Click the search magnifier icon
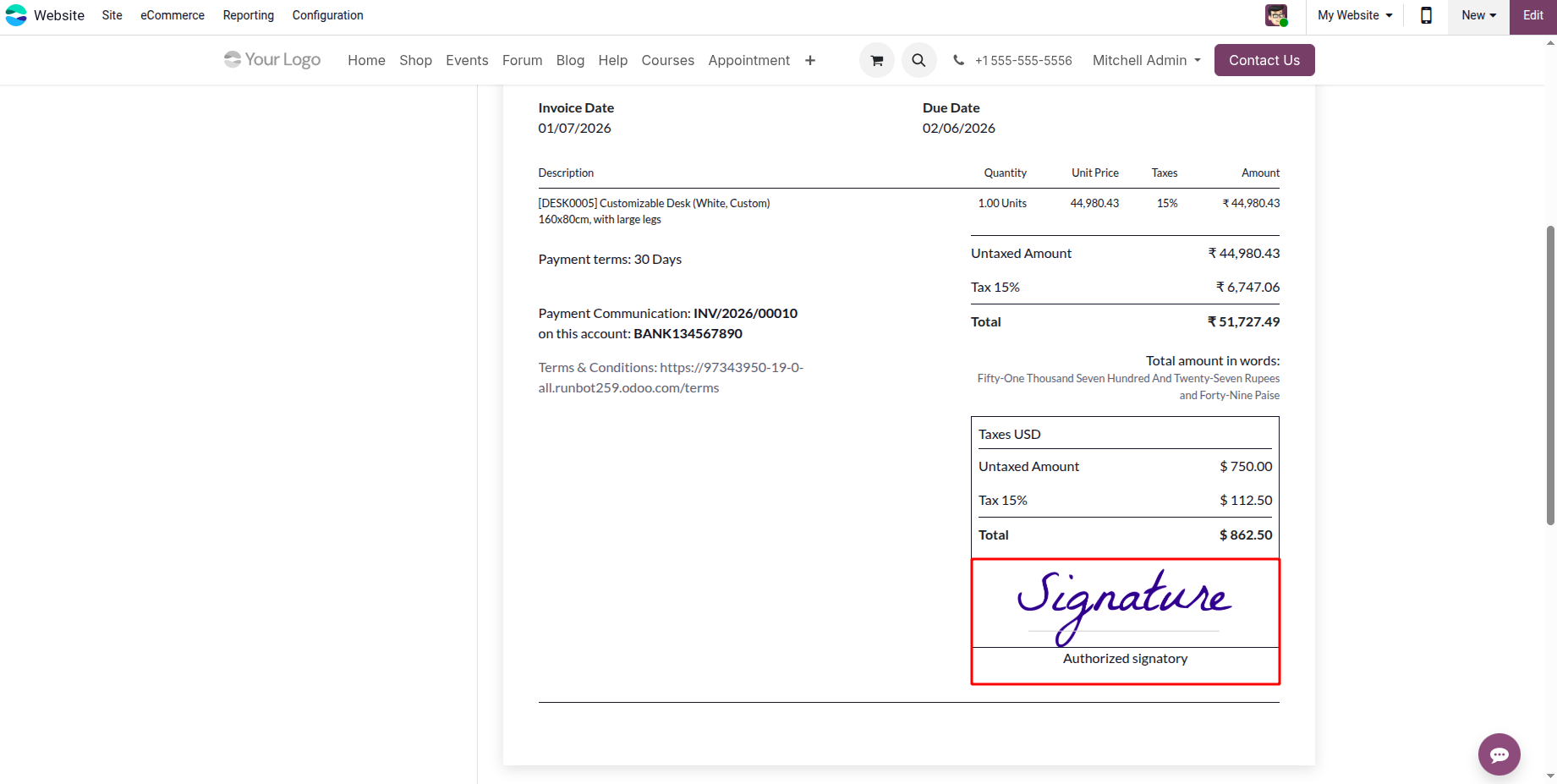This screenshot has height=784, width=1557. tap(918, 60)
